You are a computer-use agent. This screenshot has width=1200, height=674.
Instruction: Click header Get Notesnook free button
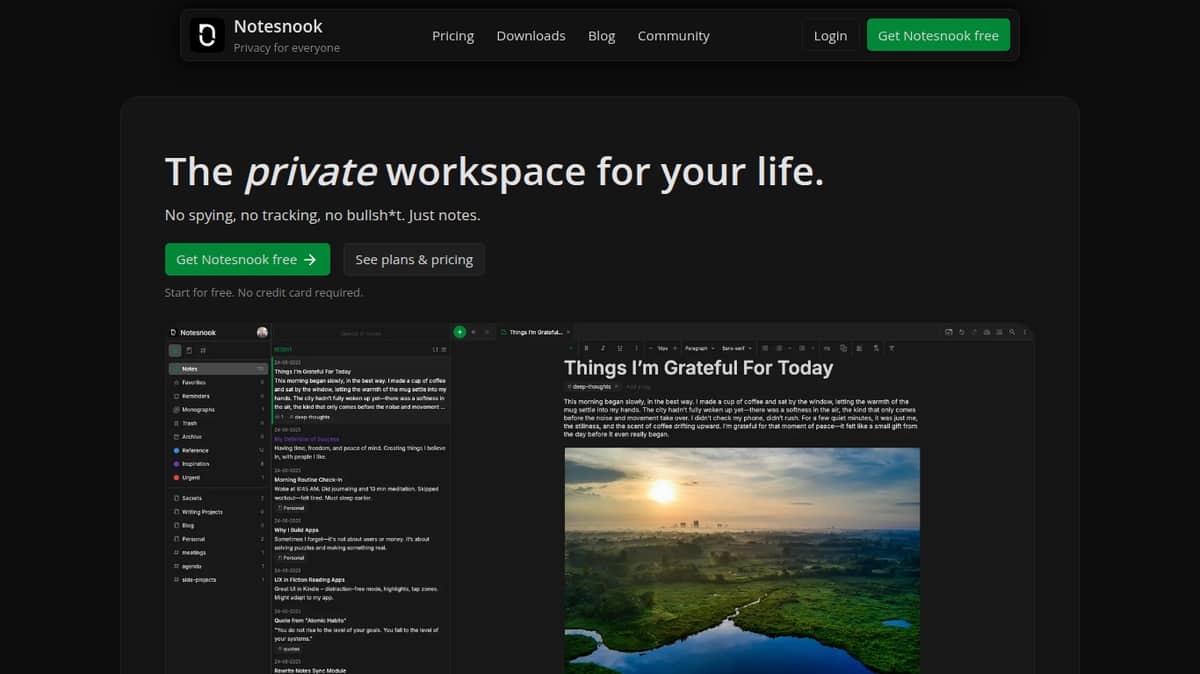coord(938,35)
